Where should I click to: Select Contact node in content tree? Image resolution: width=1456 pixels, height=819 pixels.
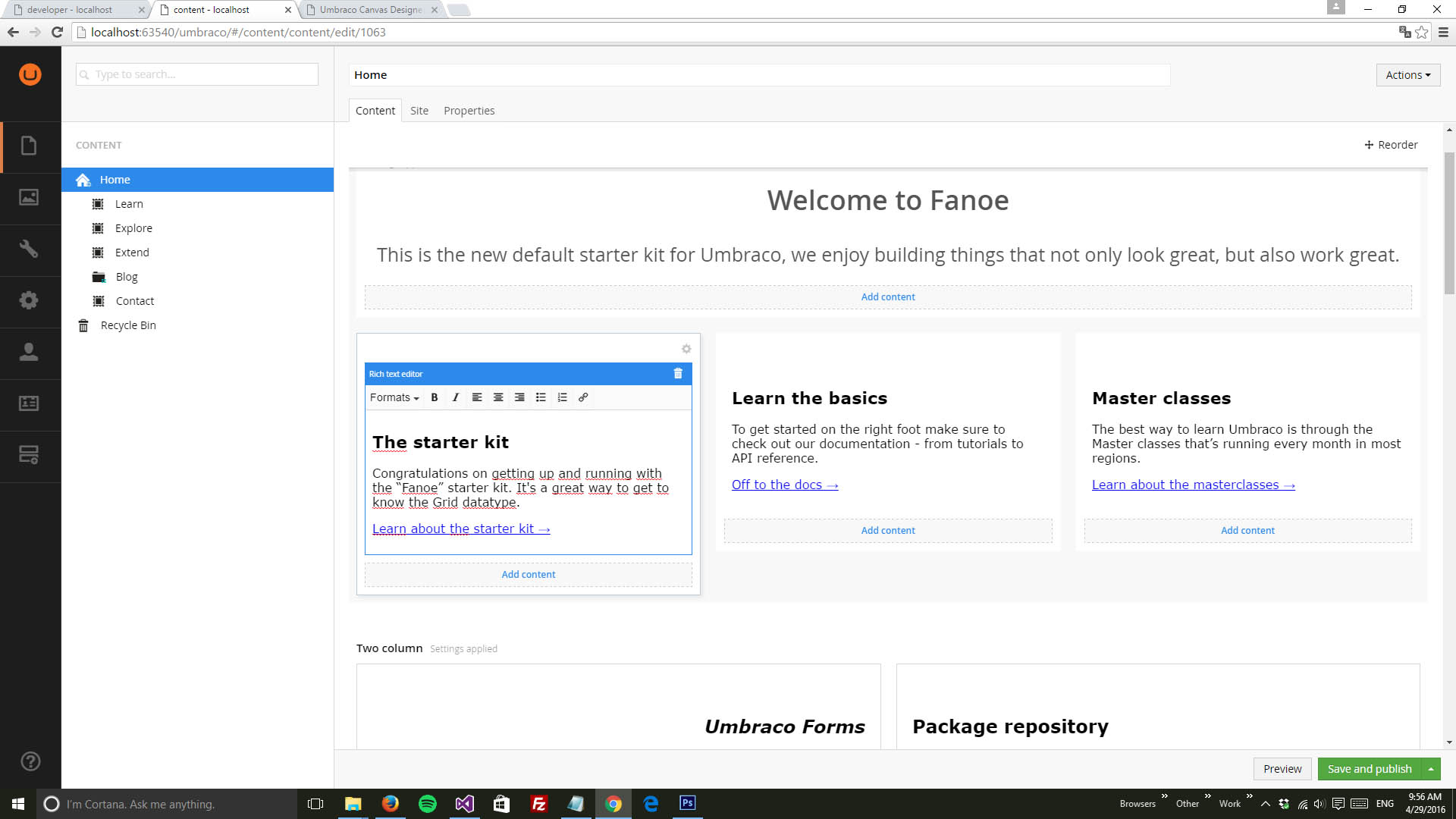[x=135, y=301]
